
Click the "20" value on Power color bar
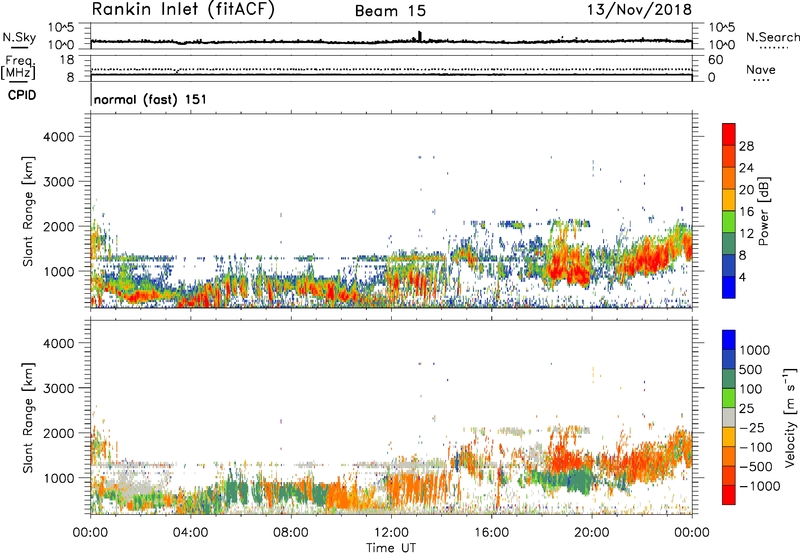[746, 190]
